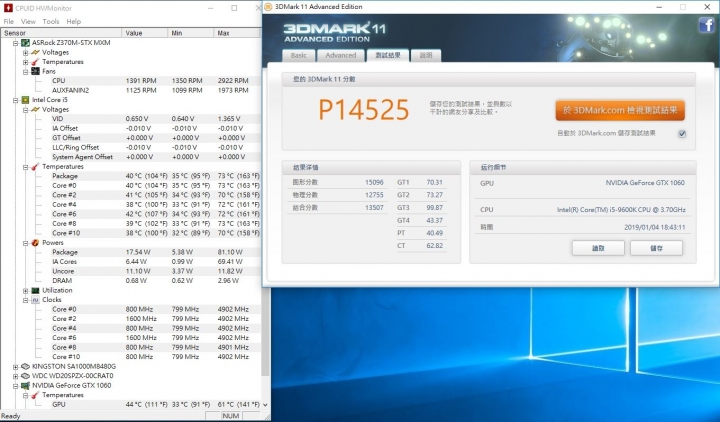Click the WDC WD20SPZX drive icon

(25, 376)
